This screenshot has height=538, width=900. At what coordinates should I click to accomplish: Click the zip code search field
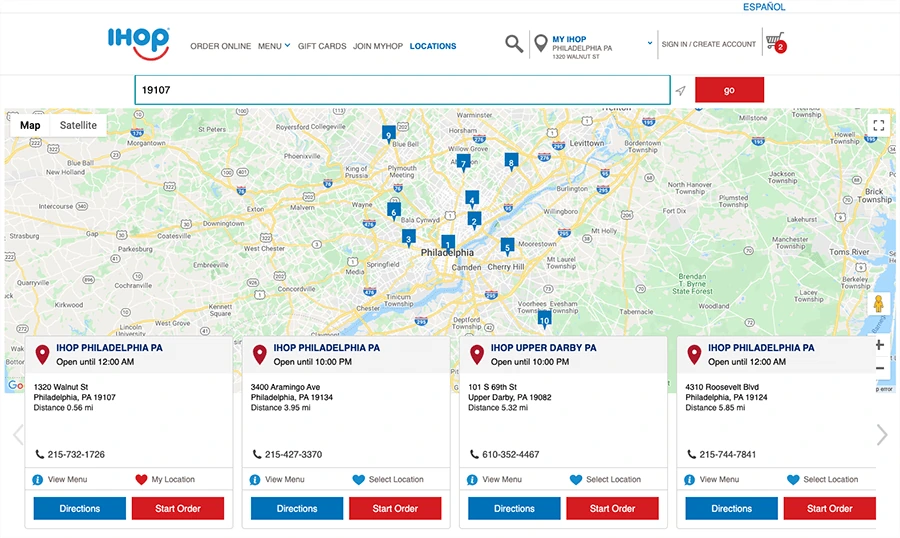coord(402,90)
